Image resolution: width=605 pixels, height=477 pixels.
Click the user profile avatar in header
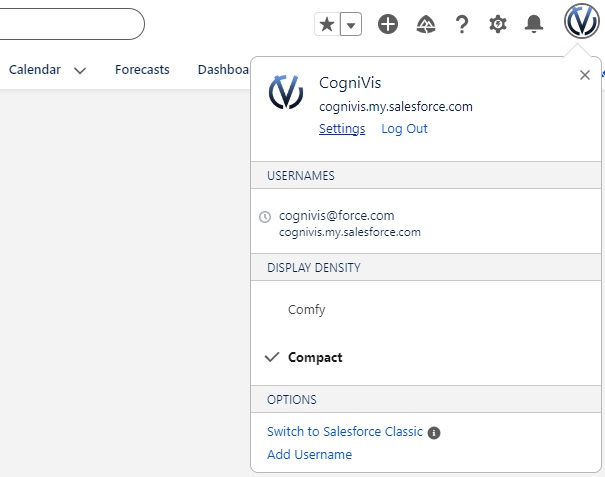click(581, 22)
